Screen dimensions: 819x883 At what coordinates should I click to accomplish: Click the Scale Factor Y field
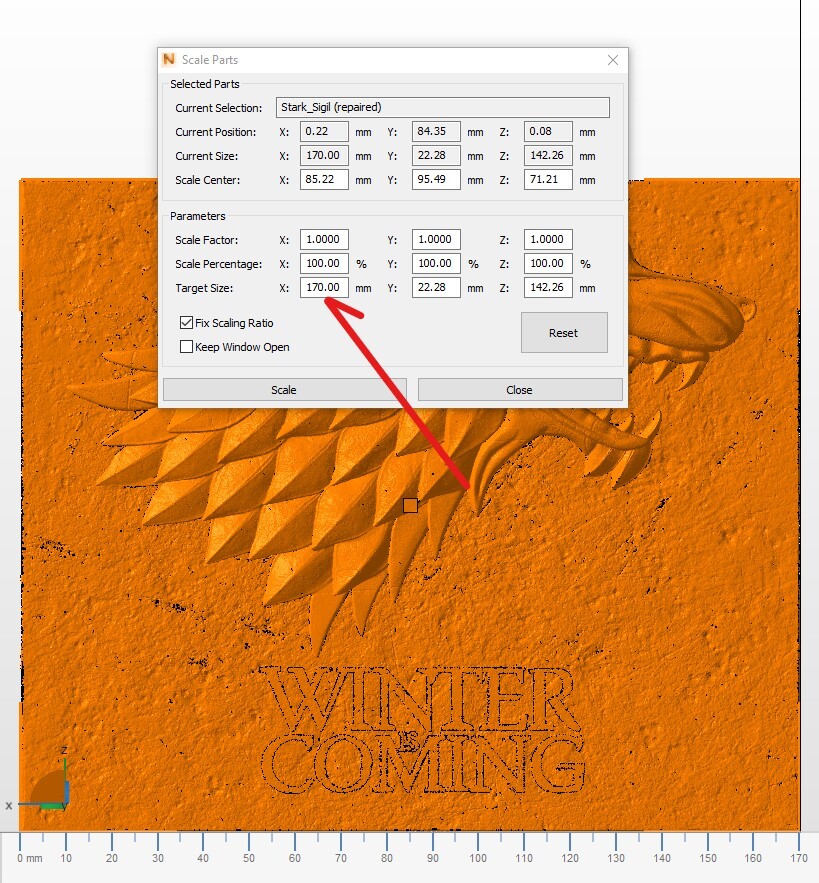coord(436,239)
